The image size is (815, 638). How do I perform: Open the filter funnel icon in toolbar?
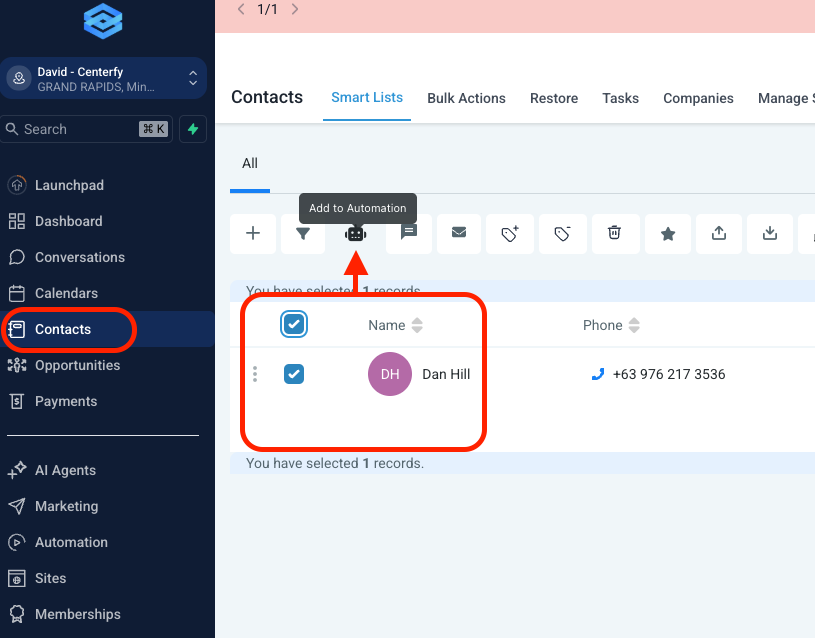(x=303, y=233)
